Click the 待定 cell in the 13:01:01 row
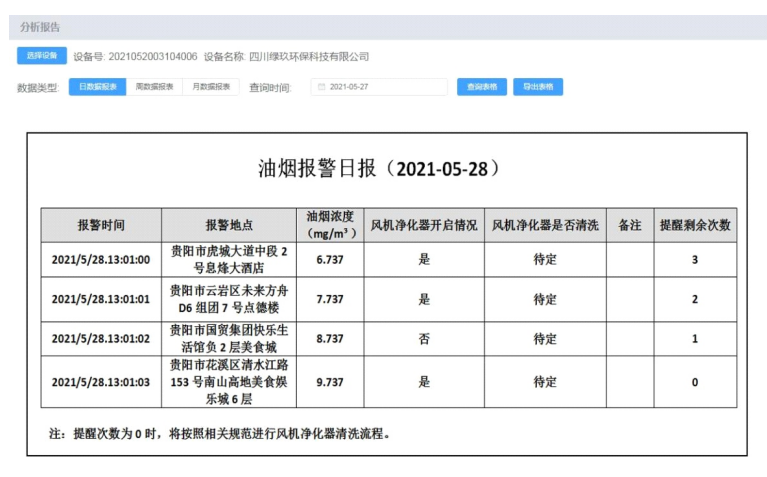 (x=545, y=299)
